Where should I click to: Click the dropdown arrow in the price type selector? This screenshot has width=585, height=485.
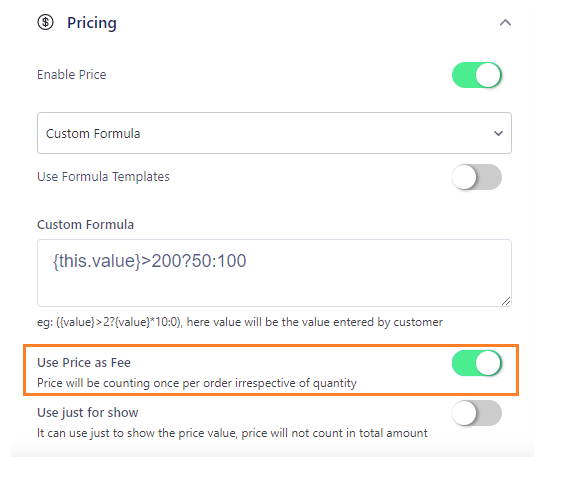pos(498,133)
